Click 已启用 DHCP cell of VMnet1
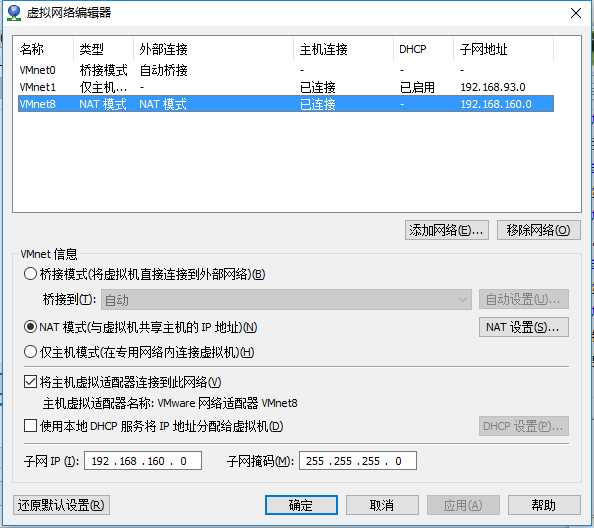594x528 pixels. coord(417,87)
